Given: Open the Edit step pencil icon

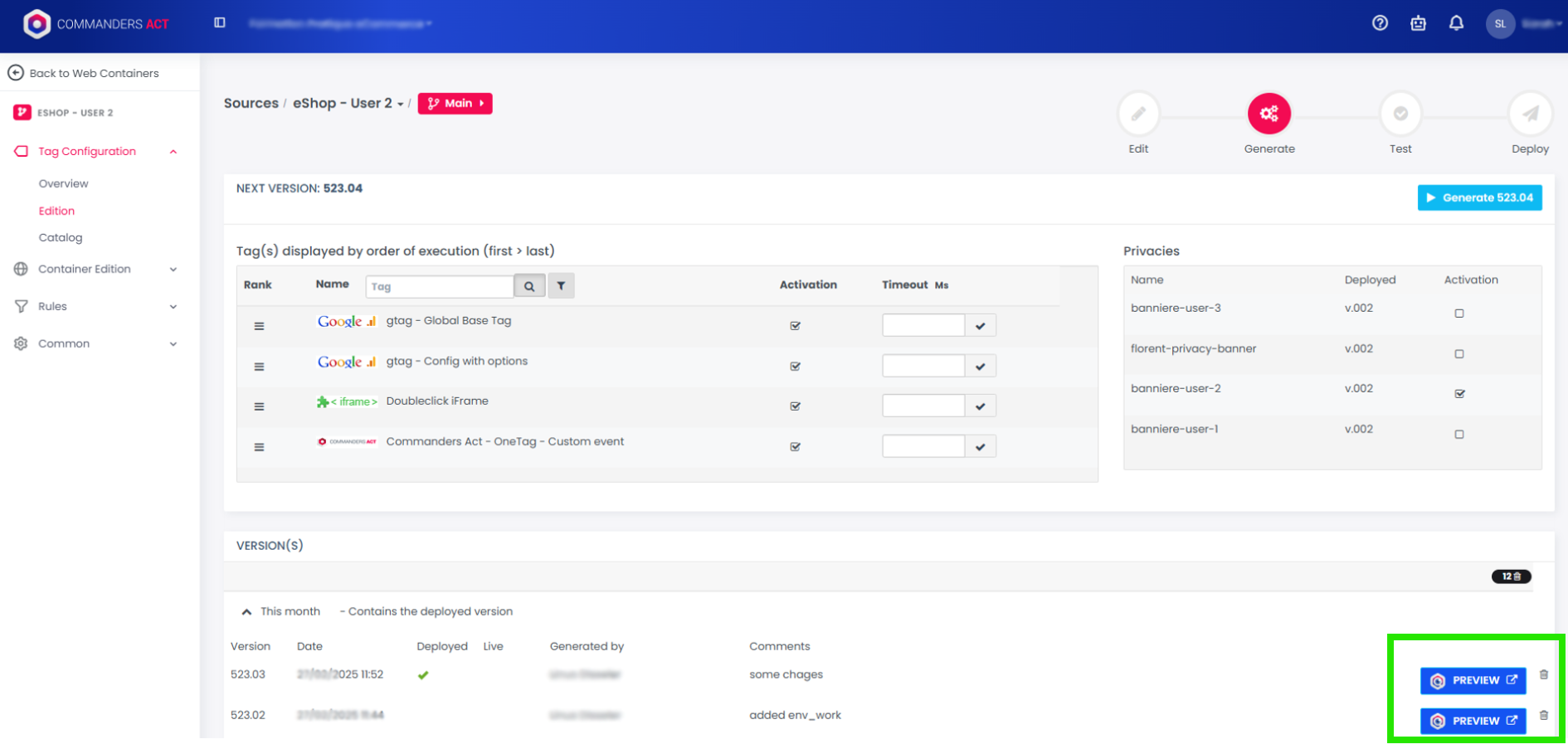Looking at the screenshot, I should click(1138, 114).
